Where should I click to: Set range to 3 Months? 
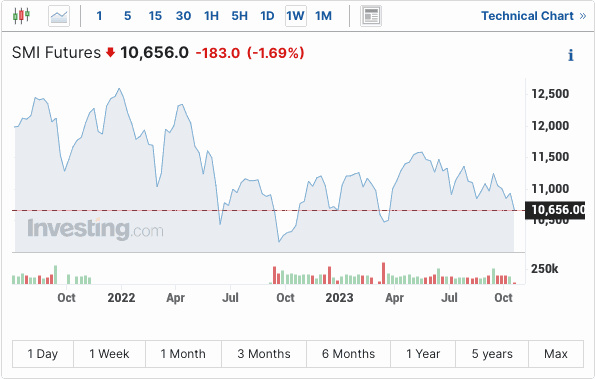[x=264, y=354]
